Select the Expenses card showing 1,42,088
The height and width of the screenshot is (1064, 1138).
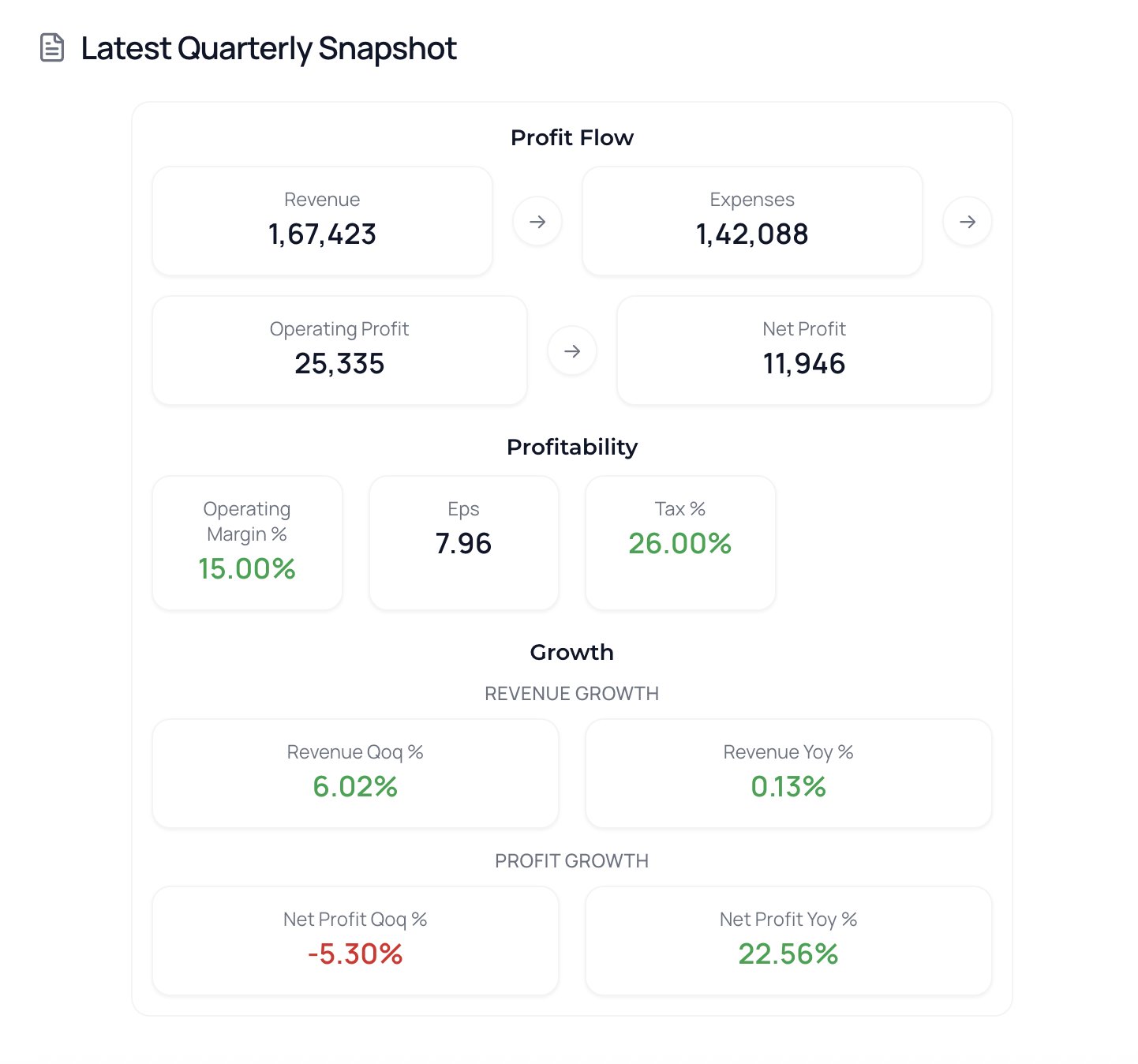click(752, 221)
